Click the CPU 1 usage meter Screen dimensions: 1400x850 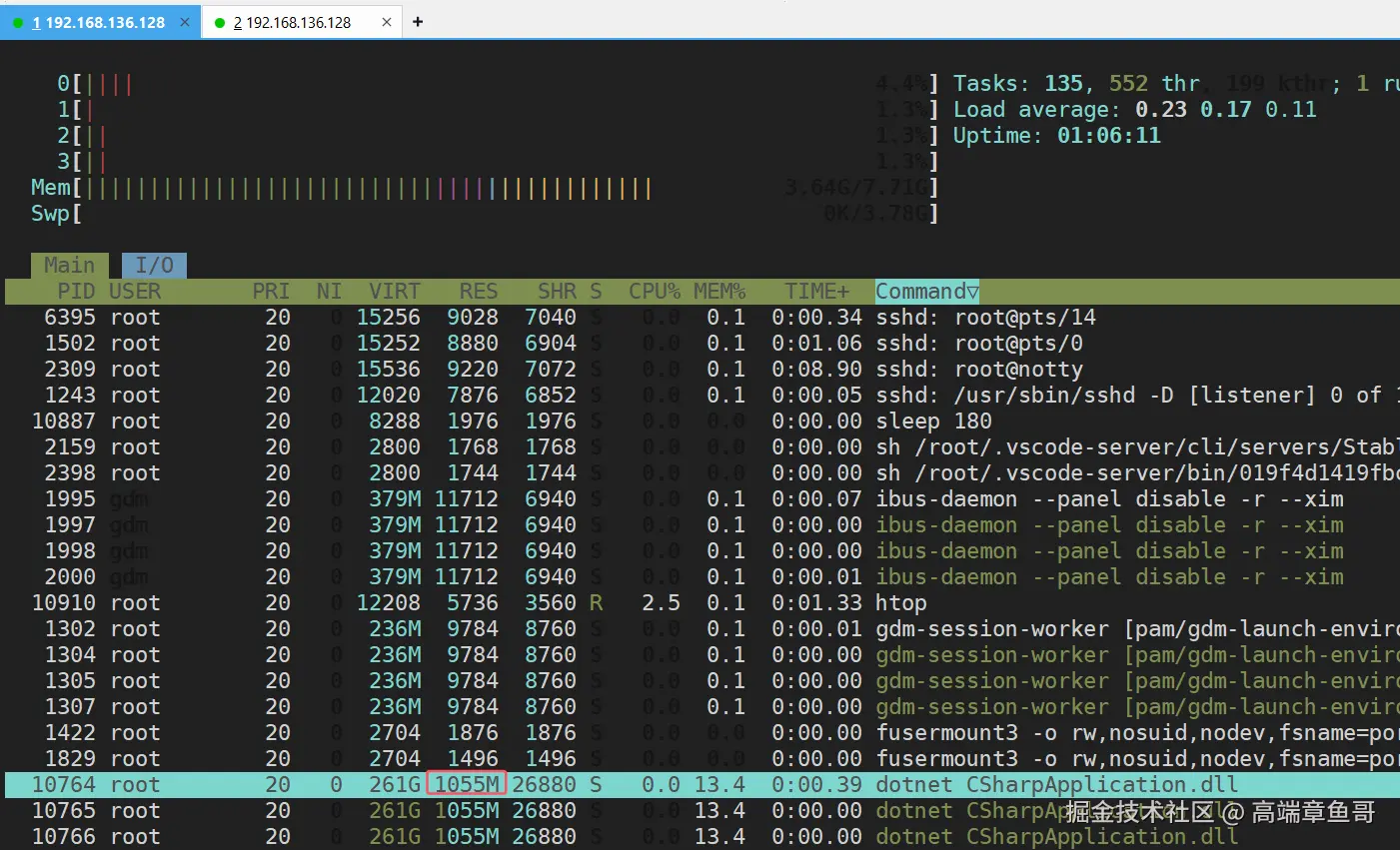498,110
